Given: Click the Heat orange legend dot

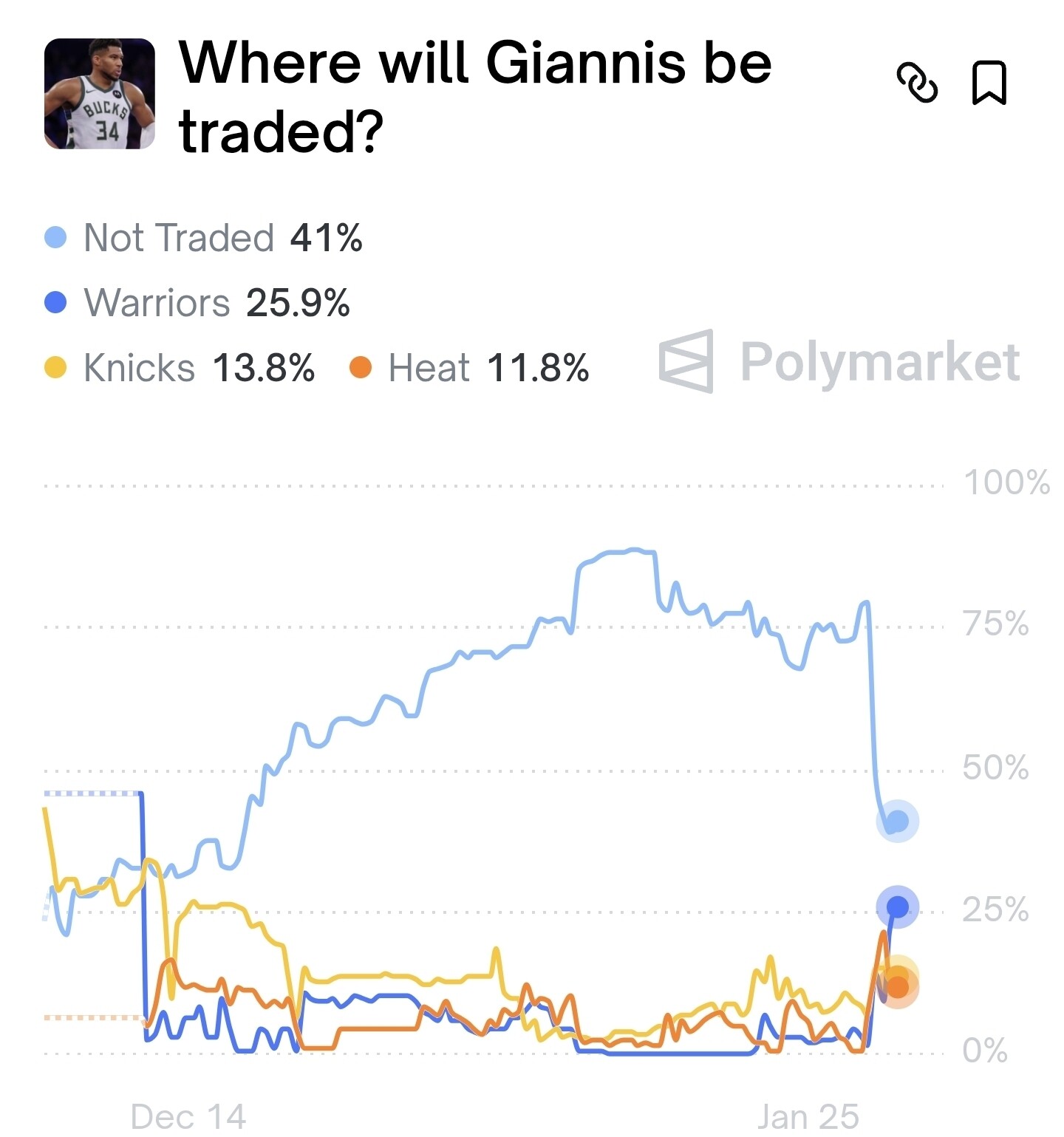Looking at the screenshot, I should click(360, 367).
